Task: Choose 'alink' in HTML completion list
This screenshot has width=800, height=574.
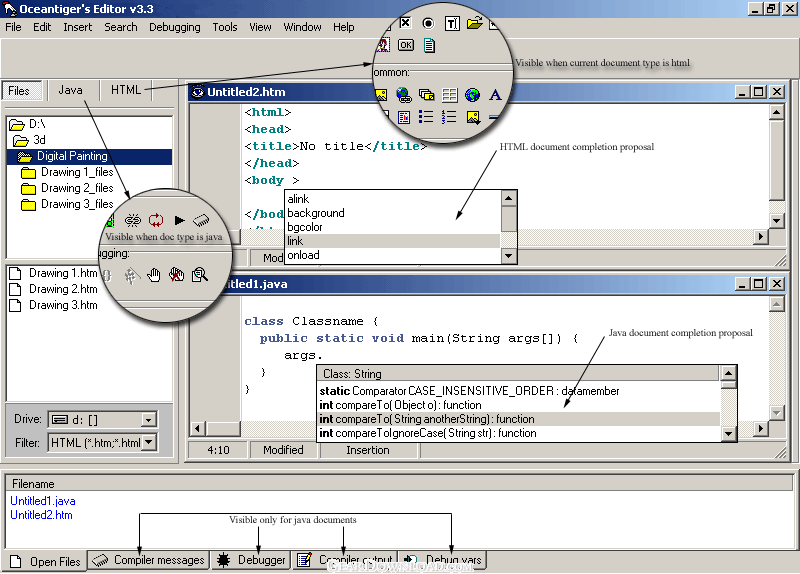Action: click(392, 199)
